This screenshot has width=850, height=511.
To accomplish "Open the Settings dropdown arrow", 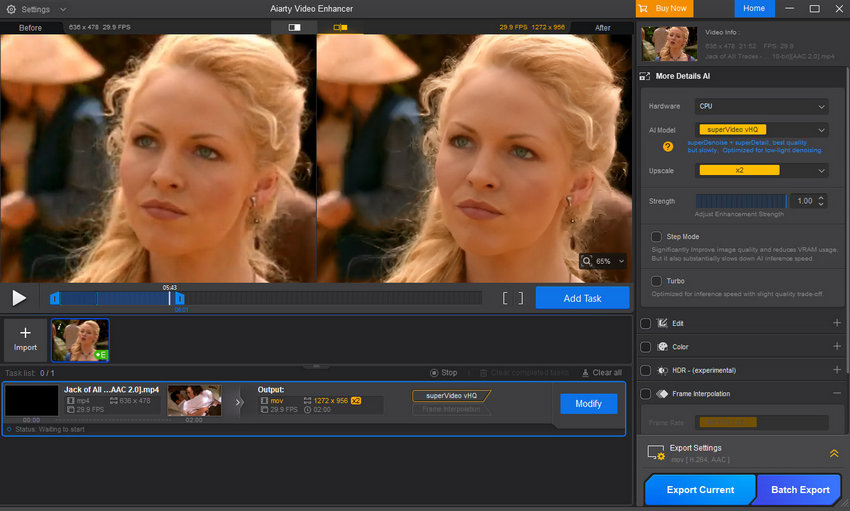I will click(63, 10).
